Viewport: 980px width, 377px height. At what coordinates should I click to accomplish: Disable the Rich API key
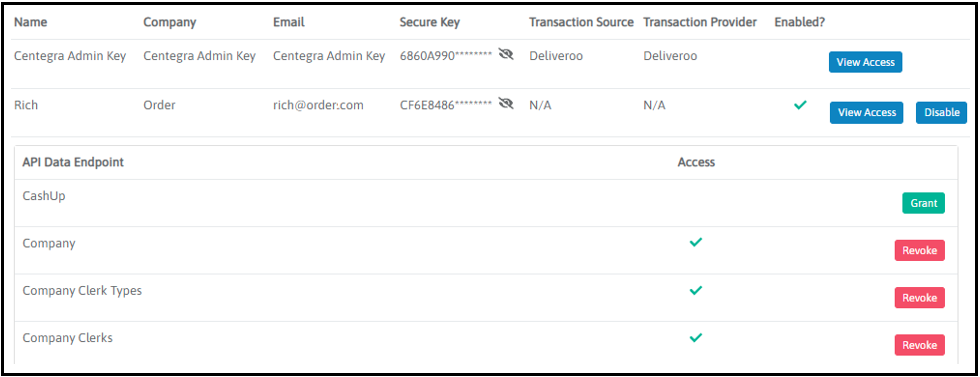tap(941, 113)
